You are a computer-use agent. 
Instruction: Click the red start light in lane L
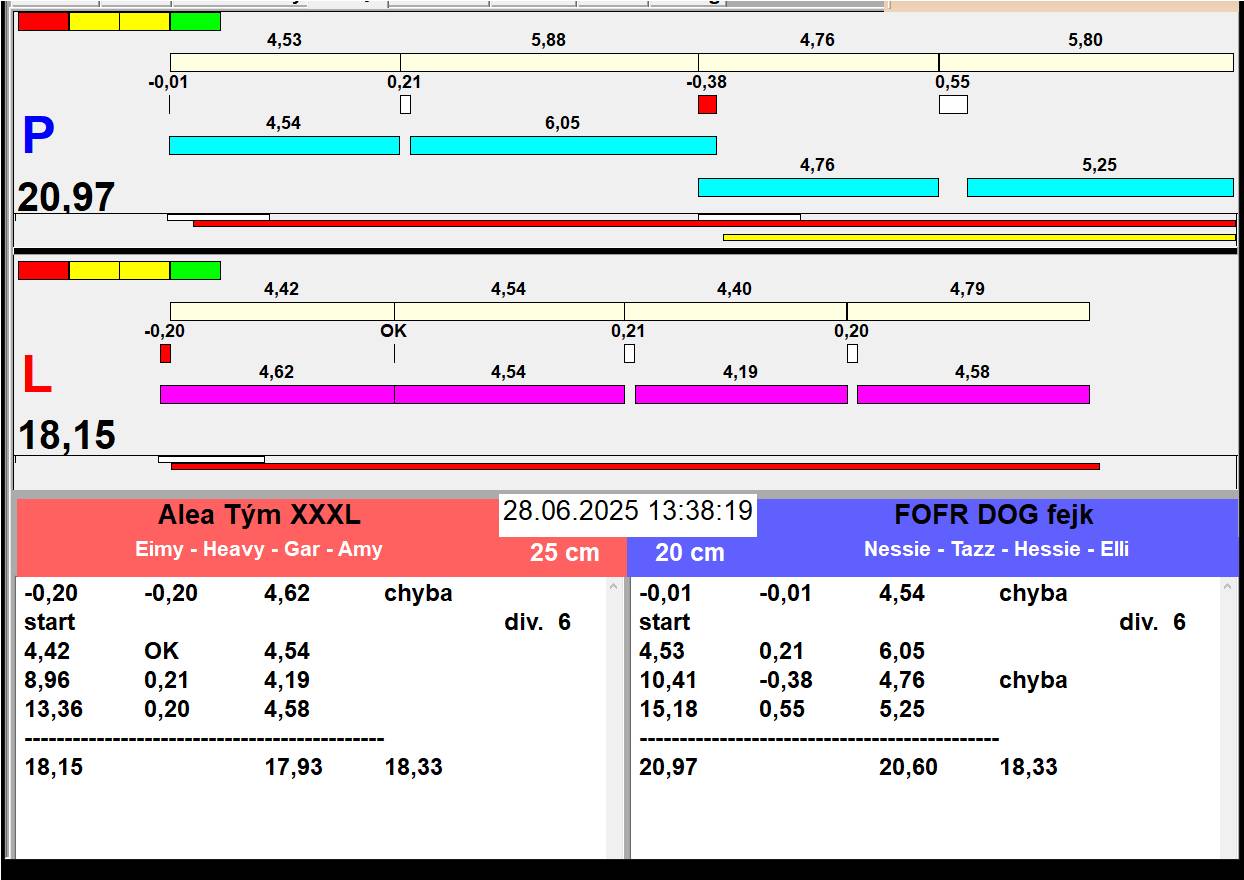click(x=44, y=270)
